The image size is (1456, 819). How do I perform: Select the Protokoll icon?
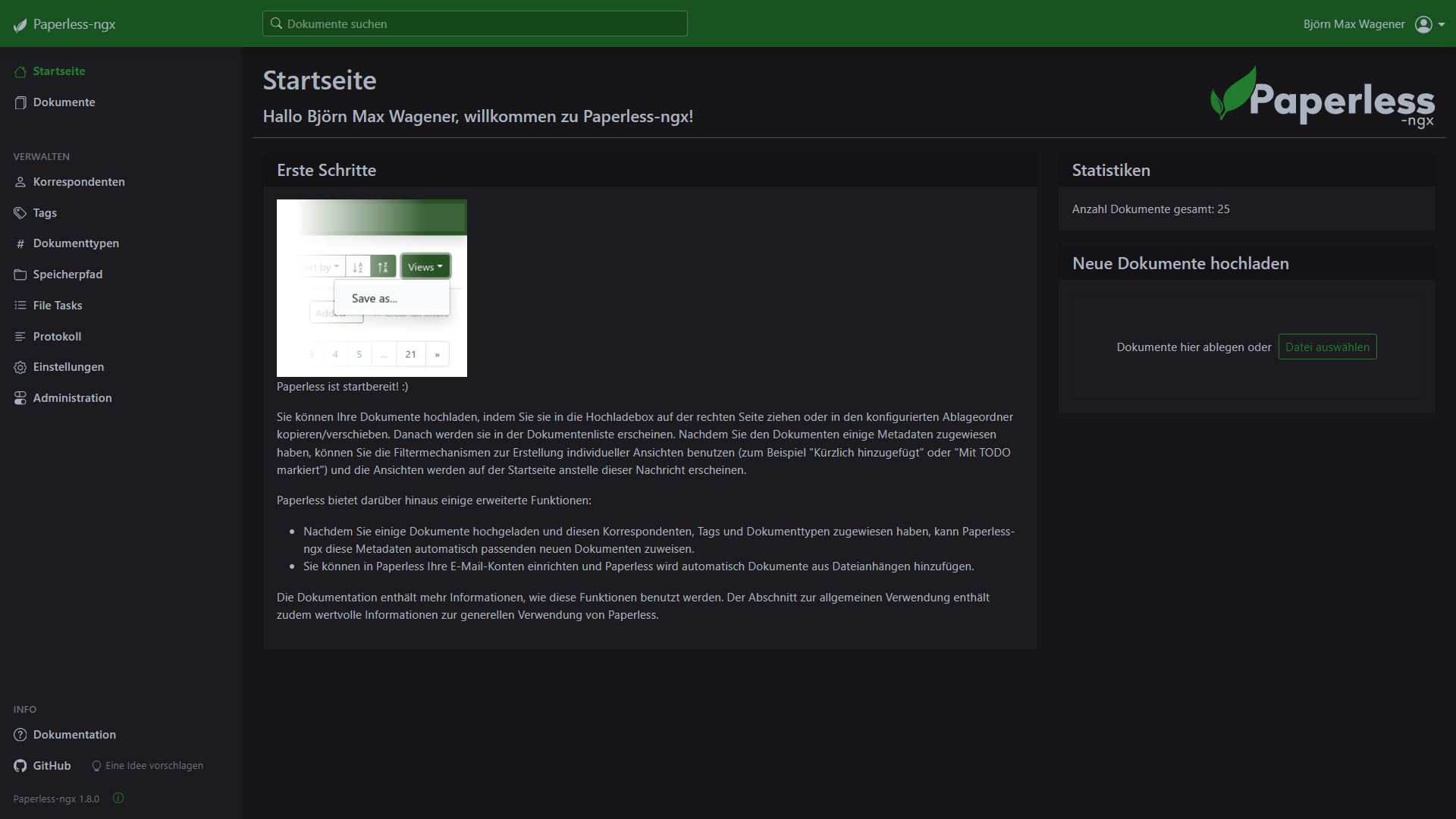[x=20, y=336]
